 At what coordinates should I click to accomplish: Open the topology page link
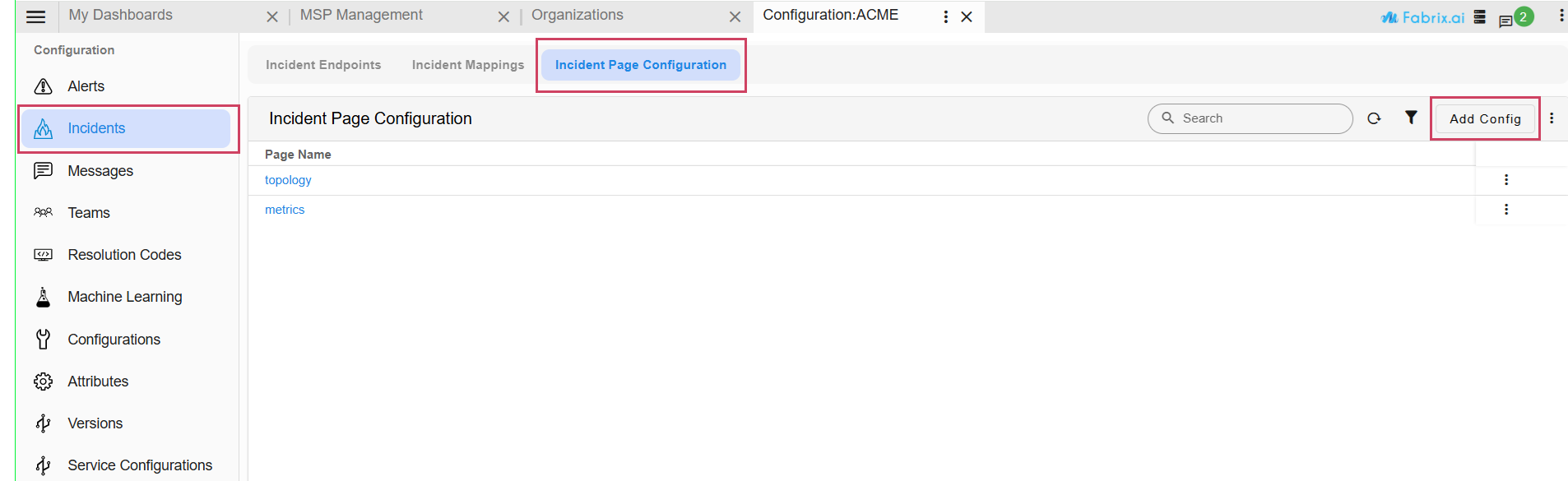click(288, 180)
